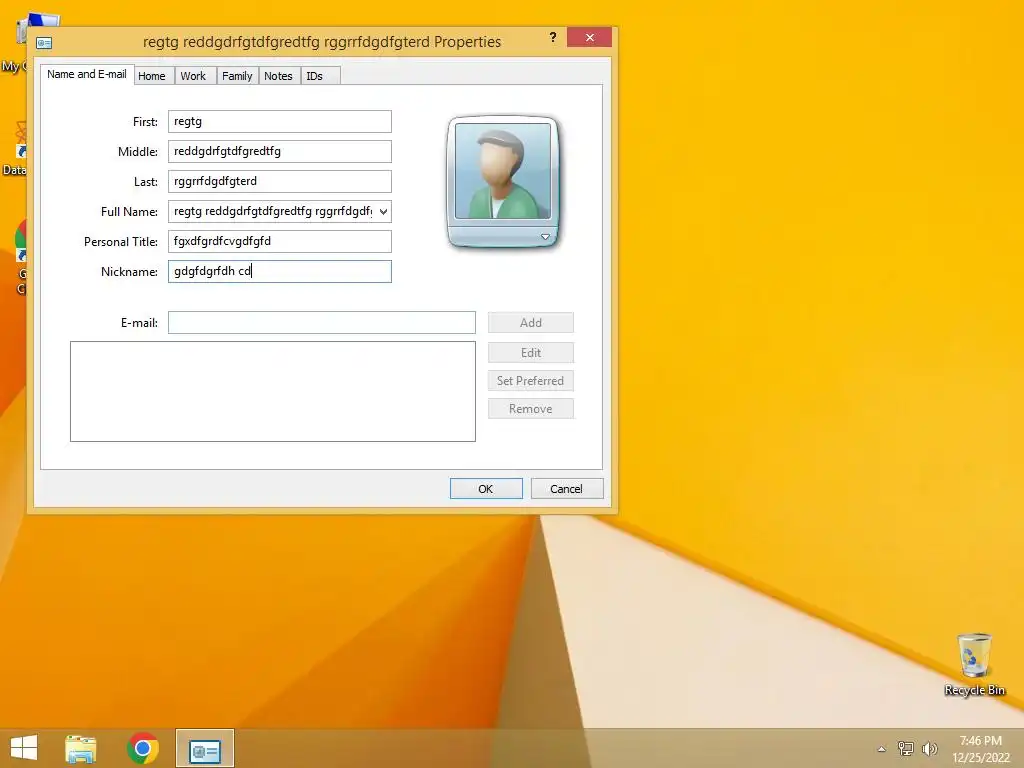Open the Family tab

237,76
